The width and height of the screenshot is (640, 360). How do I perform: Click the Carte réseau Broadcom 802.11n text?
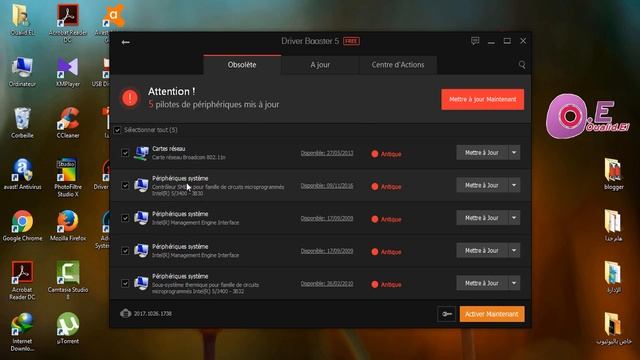(x=189, y=157)
